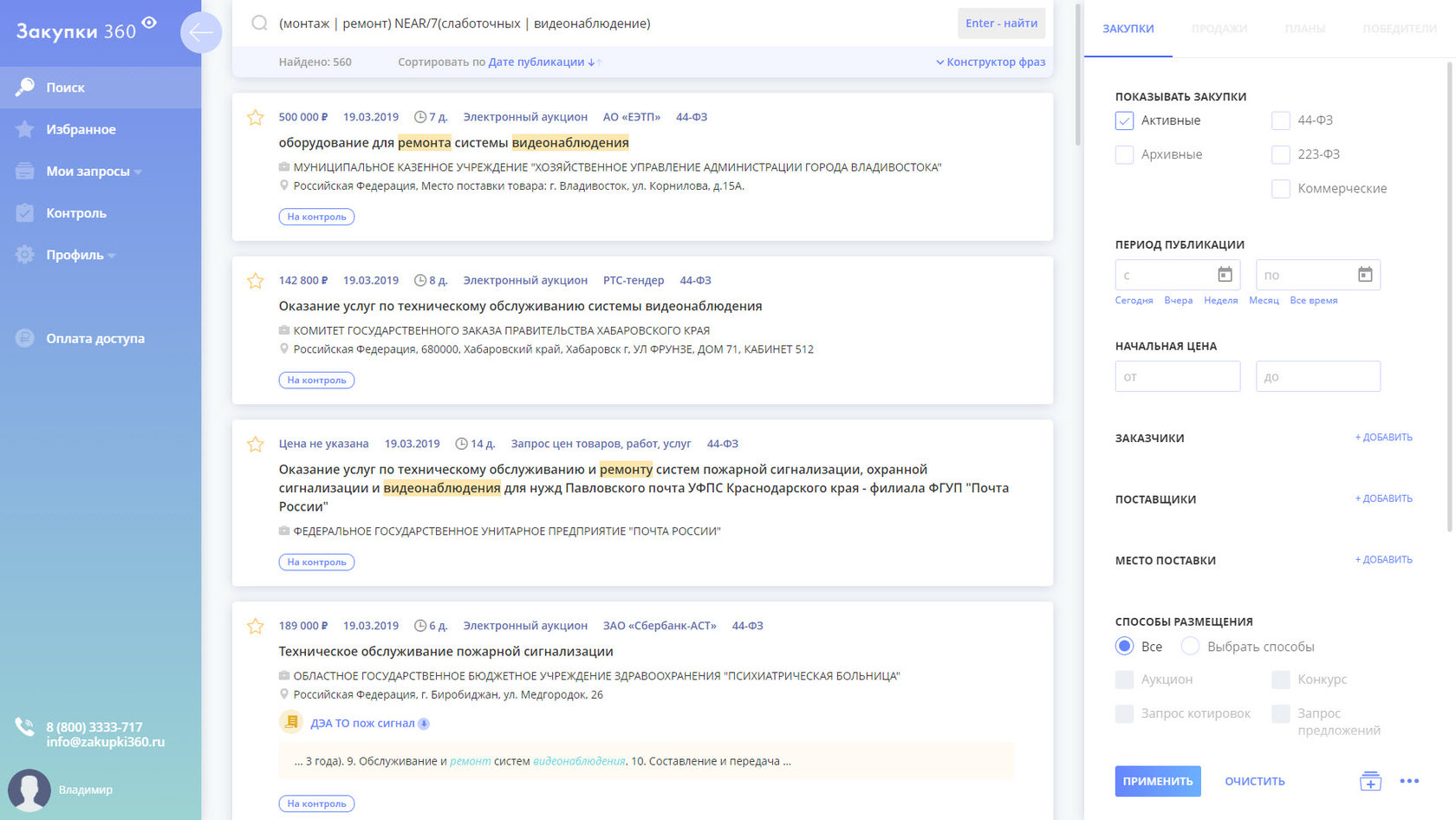Star the 500 000 ₽ video surveillance tender
This screenshot has height=820, width=1456.
pos(255,117)
